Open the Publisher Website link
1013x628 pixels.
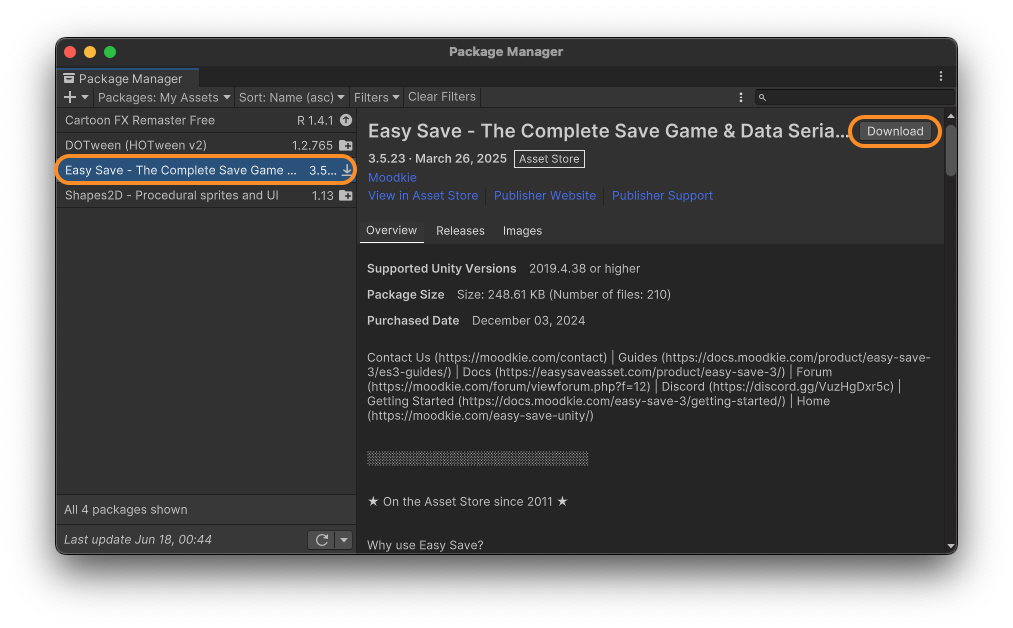tap(545, 196)
